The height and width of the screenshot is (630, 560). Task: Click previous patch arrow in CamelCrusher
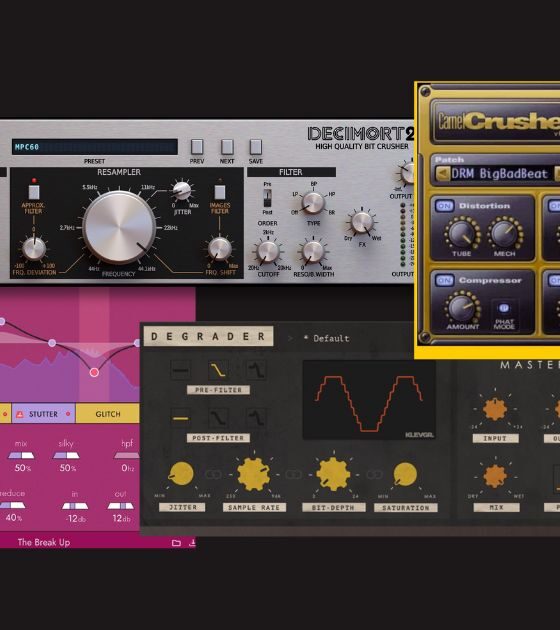443,174
